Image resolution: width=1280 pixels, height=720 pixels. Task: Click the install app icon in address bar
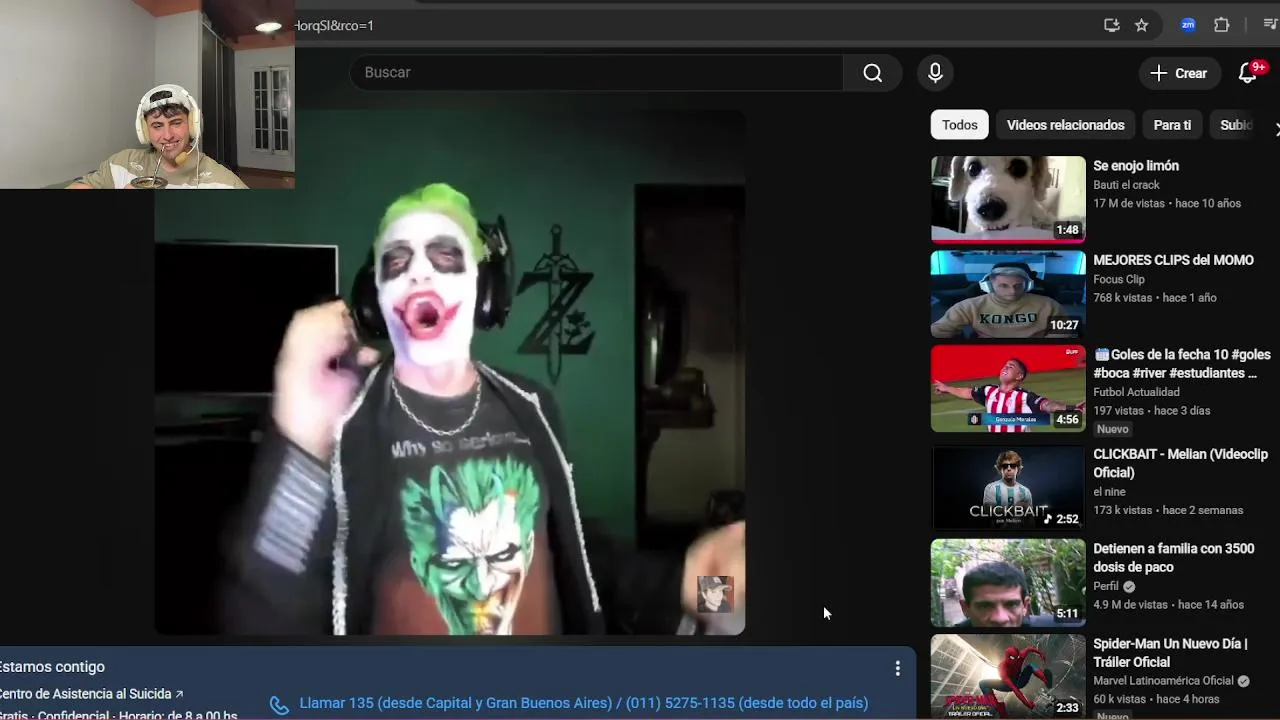coord(1112,25)
